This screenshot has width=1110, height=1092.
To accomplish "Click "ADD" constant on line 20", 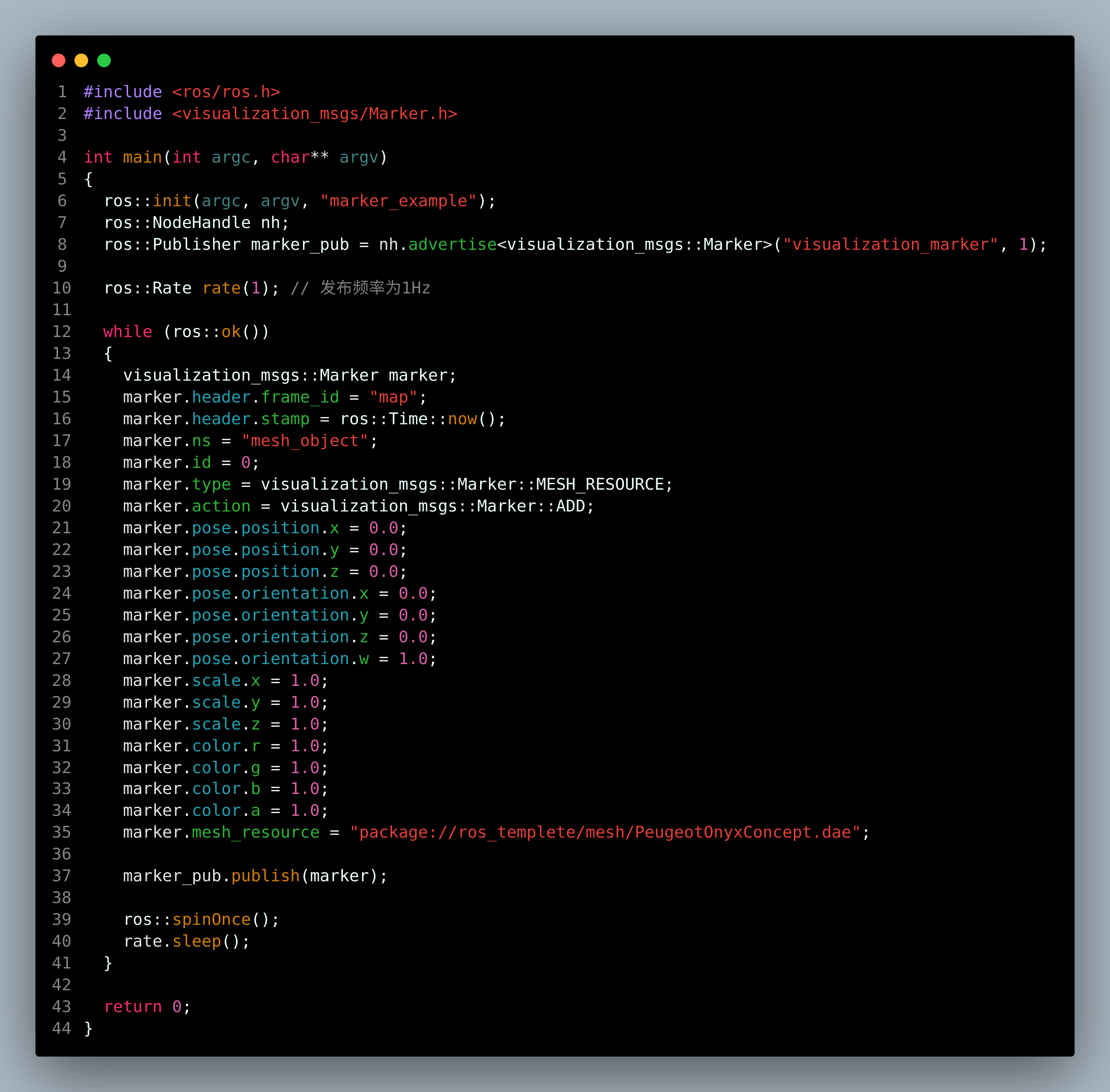I will (x=570, y=506).
